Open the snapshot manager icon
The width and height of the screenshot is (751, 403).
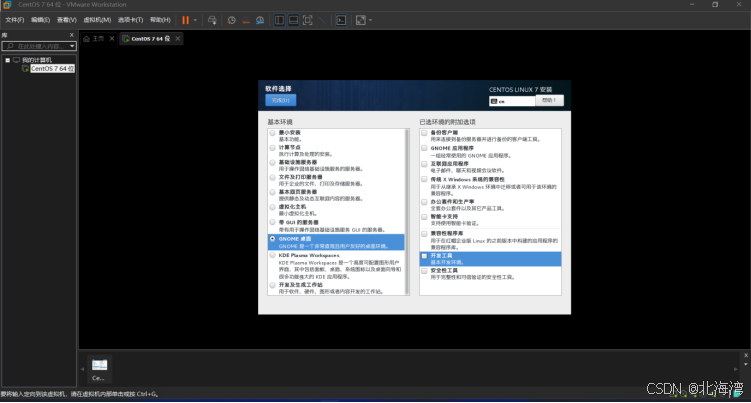tap(260, 20)
